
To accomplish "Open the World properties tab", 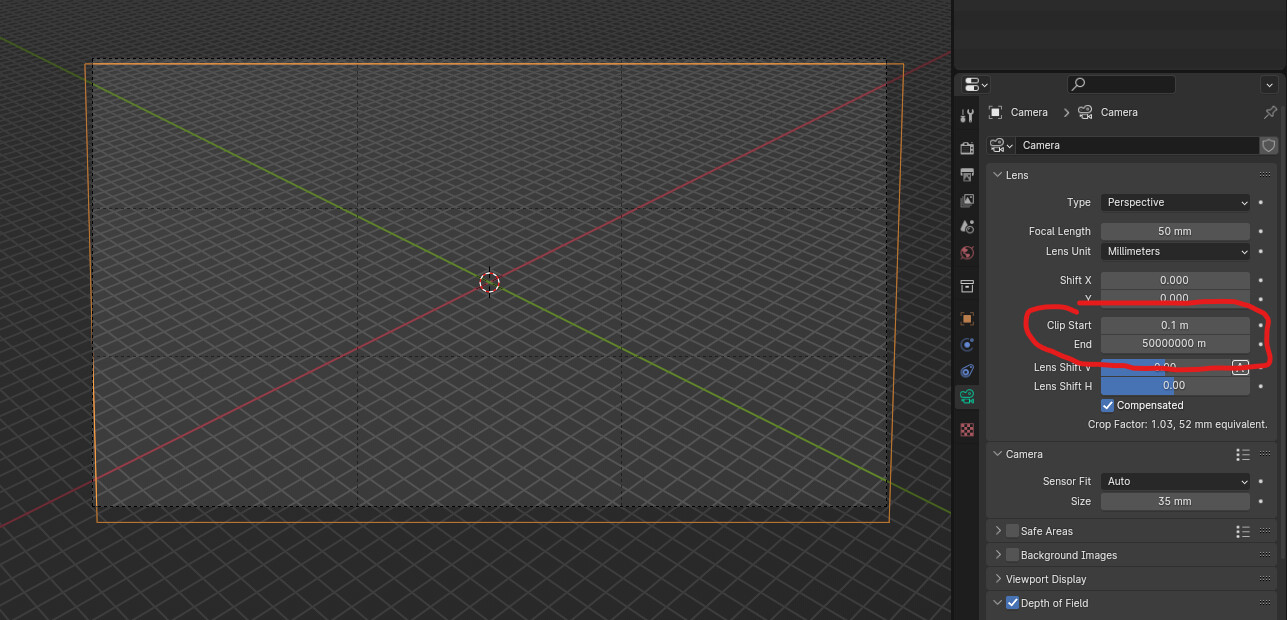I will coord(967,253).
